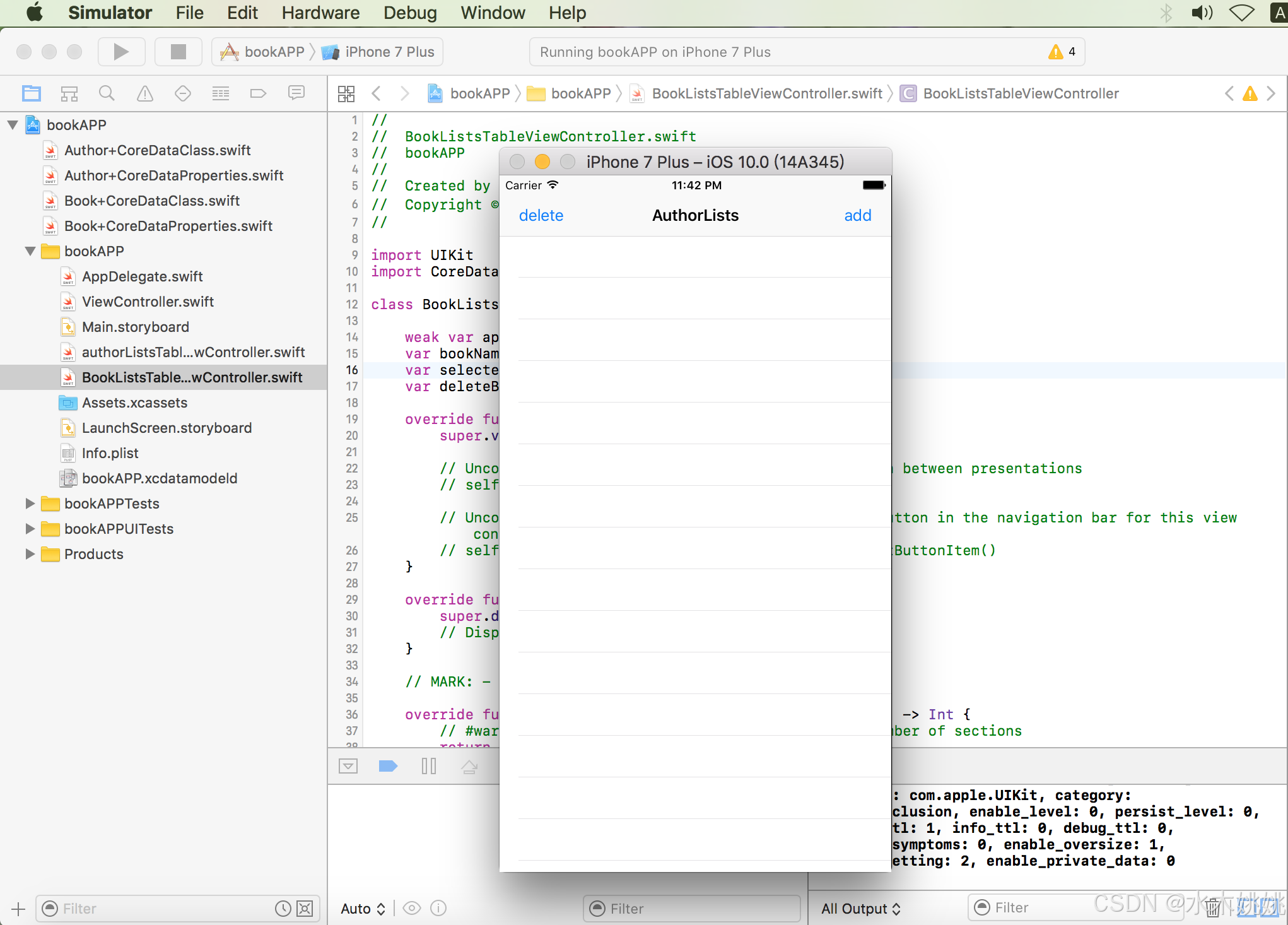Open the Apple menu
This screenshot has height=925, width=1288.
(35, 13)
